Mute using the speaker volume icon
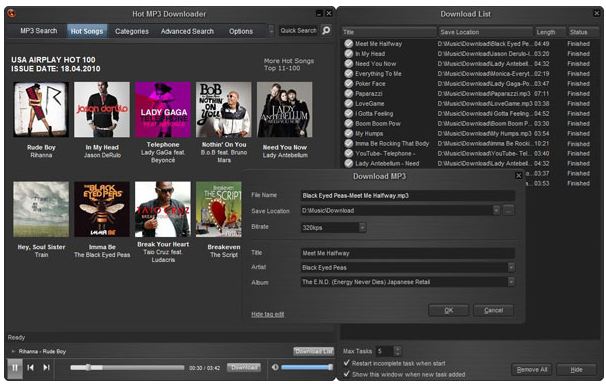 pos(275,367)
